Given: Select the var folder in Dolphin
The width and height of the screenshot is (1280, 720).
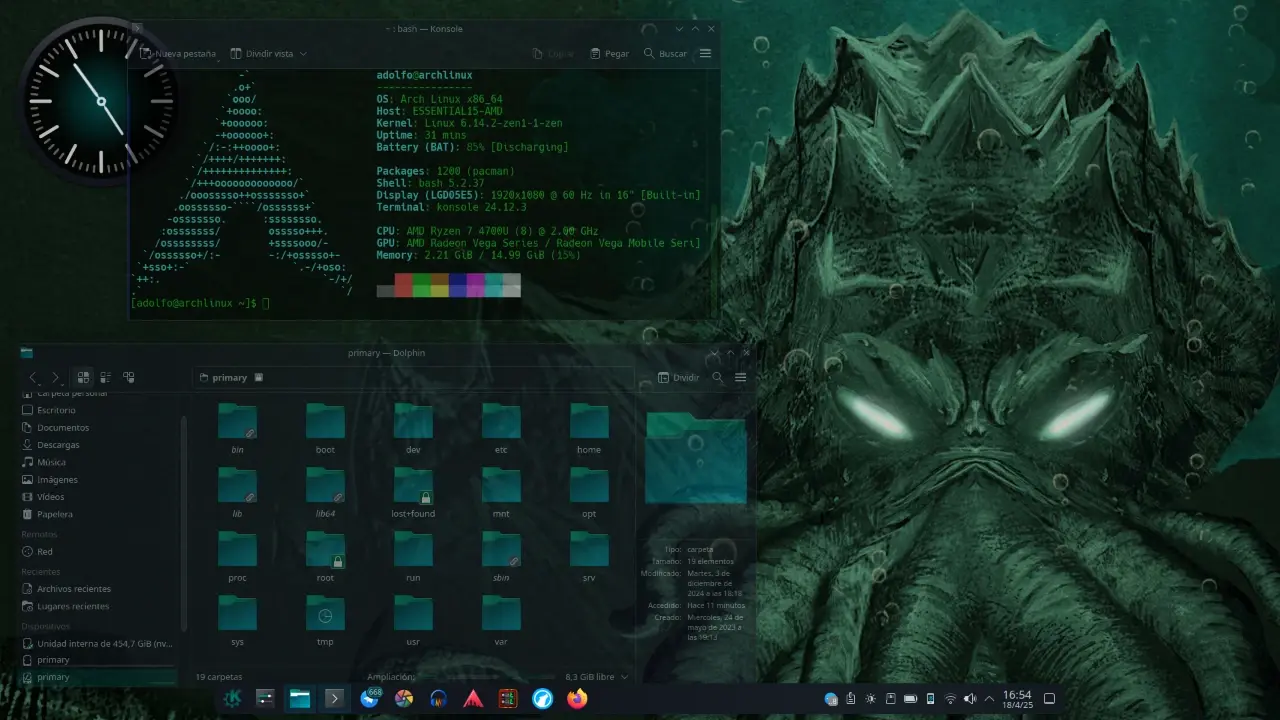Looking at the screenshot, I should (x=501, y=621).
